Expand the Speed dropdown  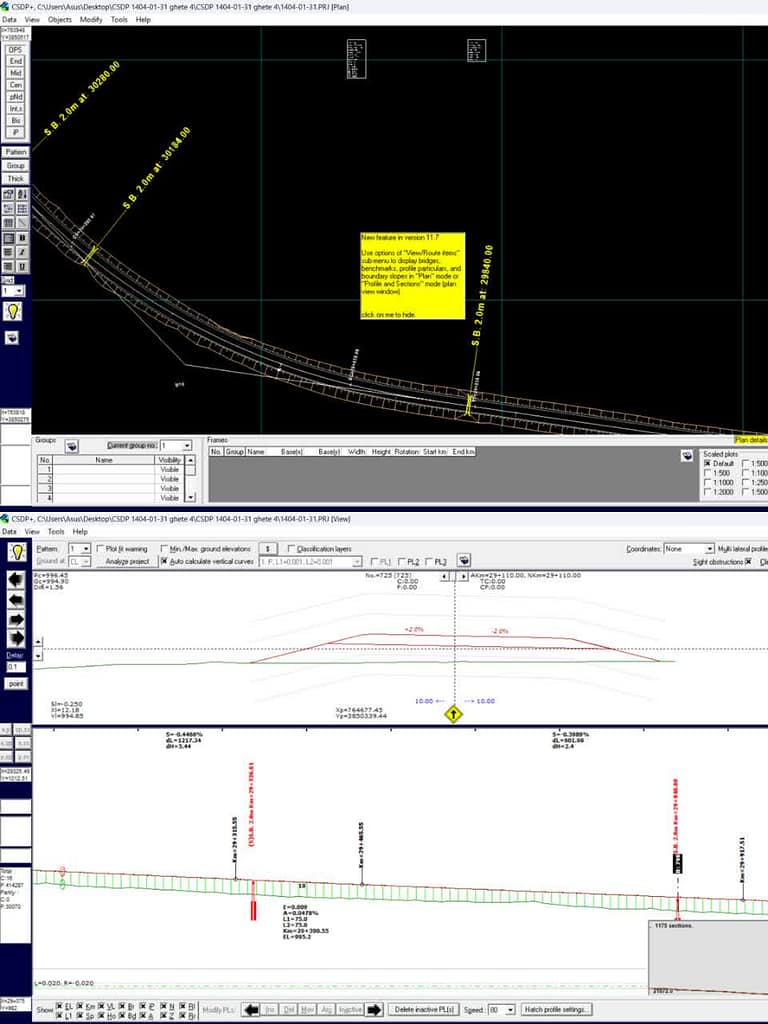click(x=510, y=1009)
